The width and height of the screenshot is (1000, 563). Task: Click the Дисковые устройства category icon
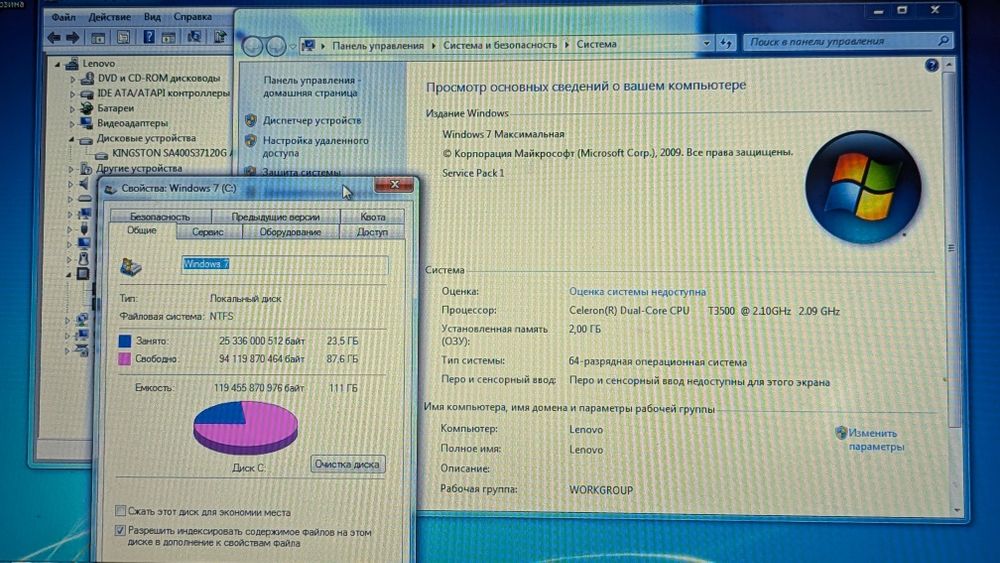[x=86, y=139]
